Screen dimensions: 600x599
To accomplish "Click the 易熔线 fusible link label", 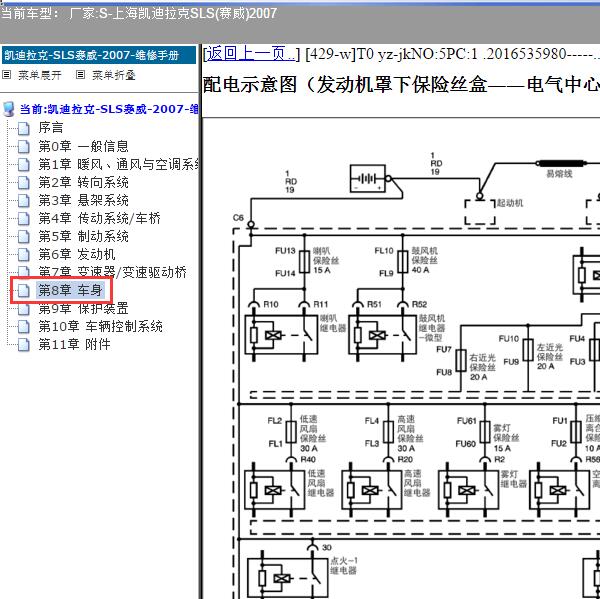I will tap(559, 174).
